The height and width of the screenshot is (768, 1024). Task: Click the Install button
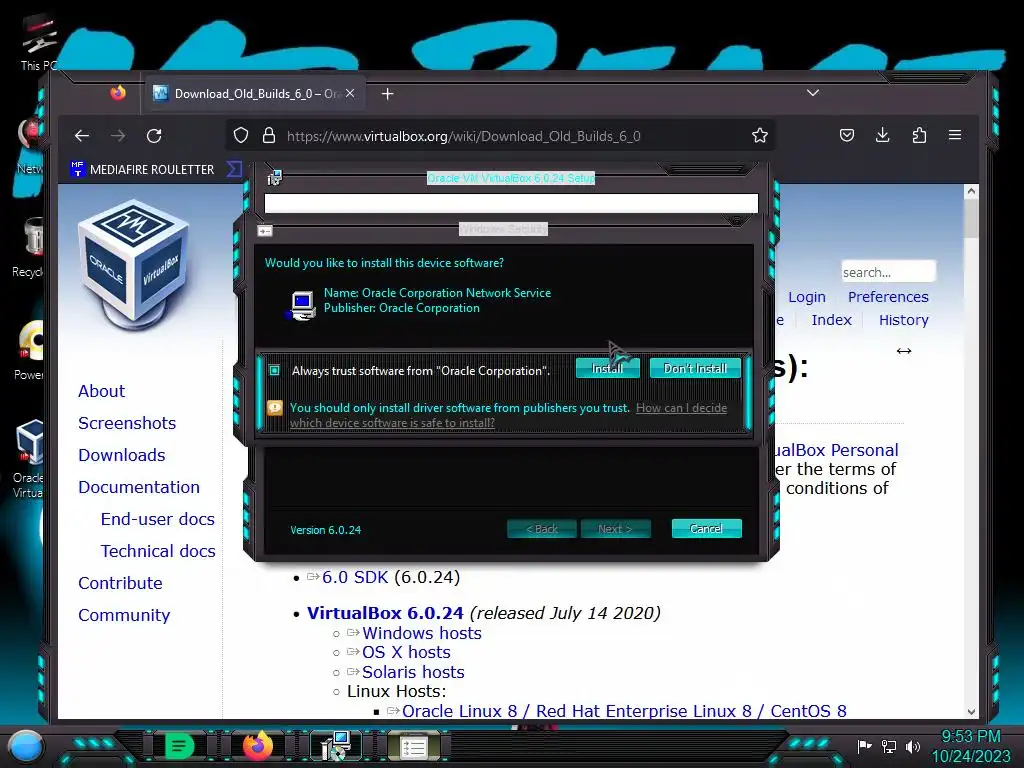(x=607, y=368)
